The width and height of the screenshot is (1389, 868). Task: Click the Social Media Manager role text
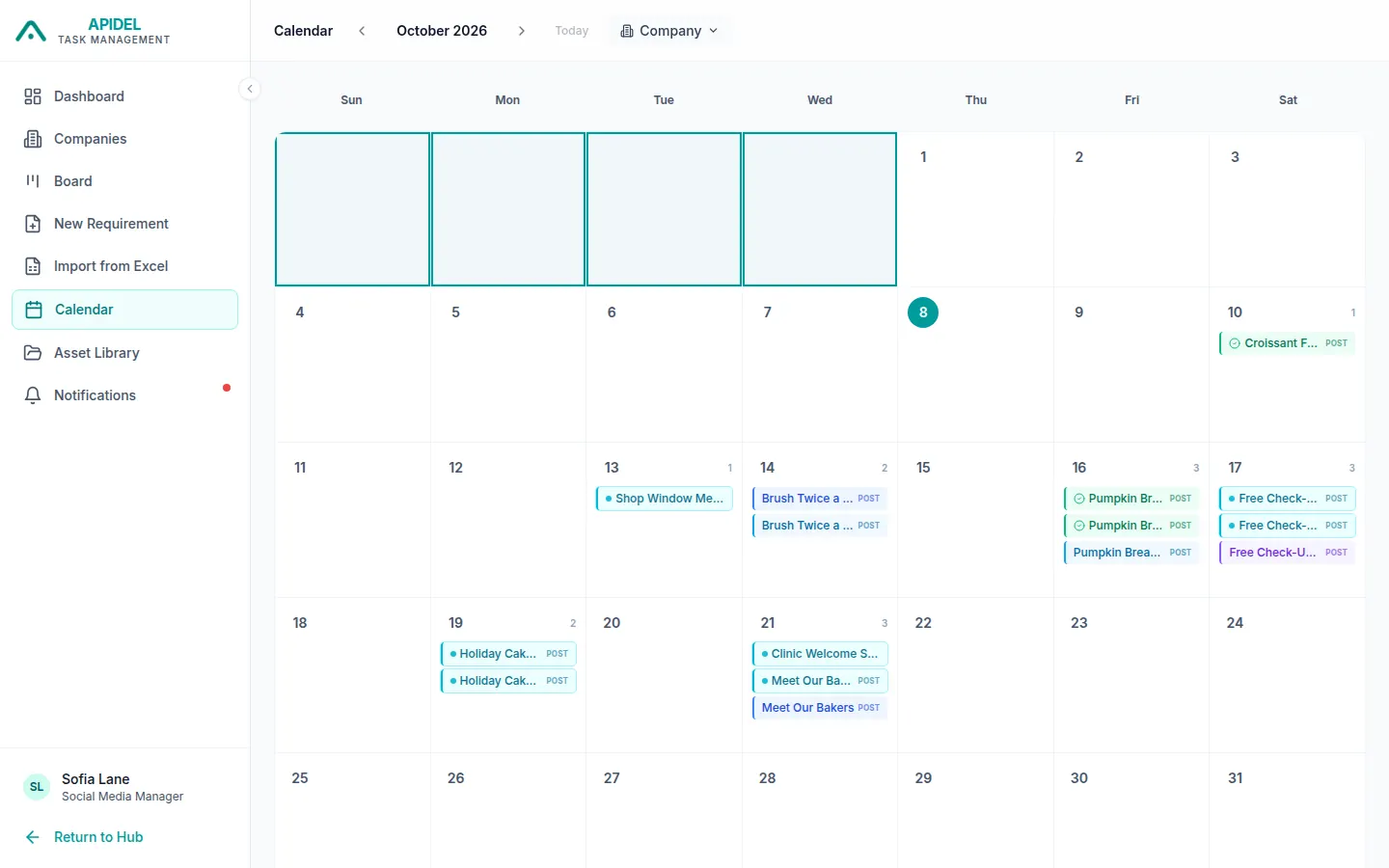tap(123, 797)
